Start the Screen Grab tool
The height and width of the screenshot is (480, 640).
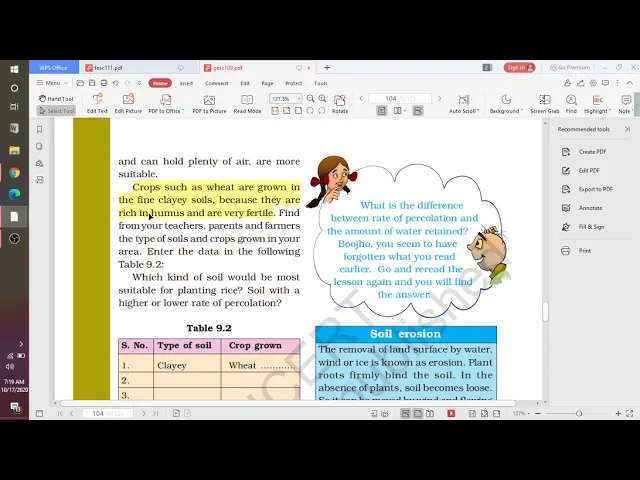click(544, 104)
